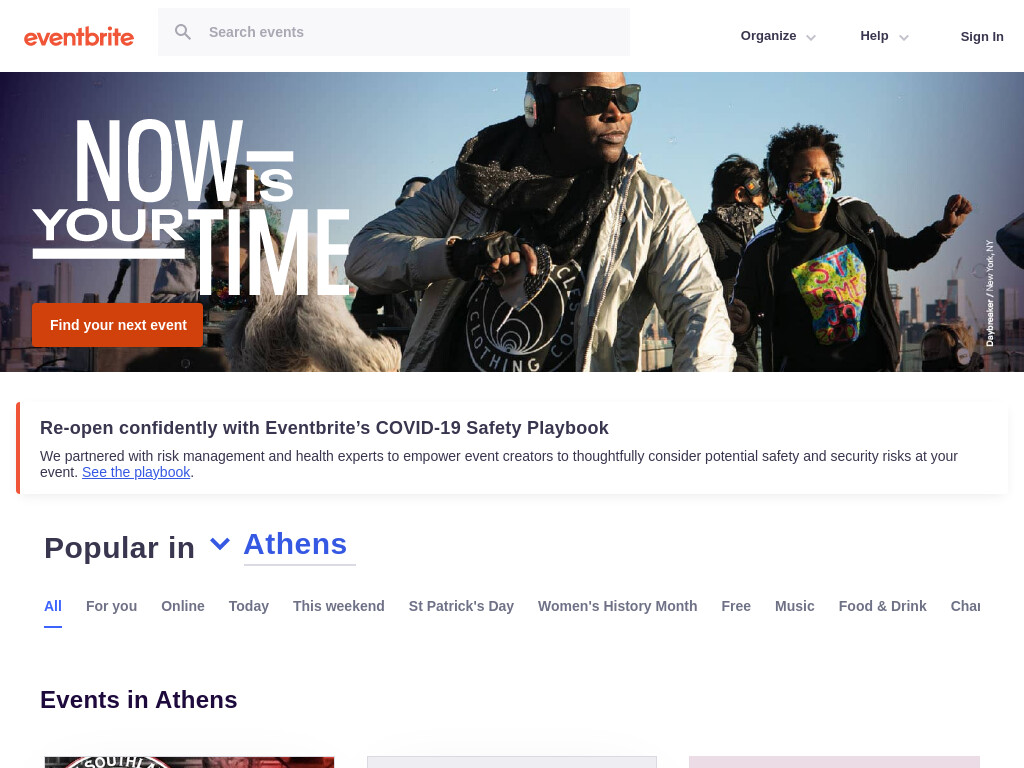Switch to the Online tab

coord(183,607)
